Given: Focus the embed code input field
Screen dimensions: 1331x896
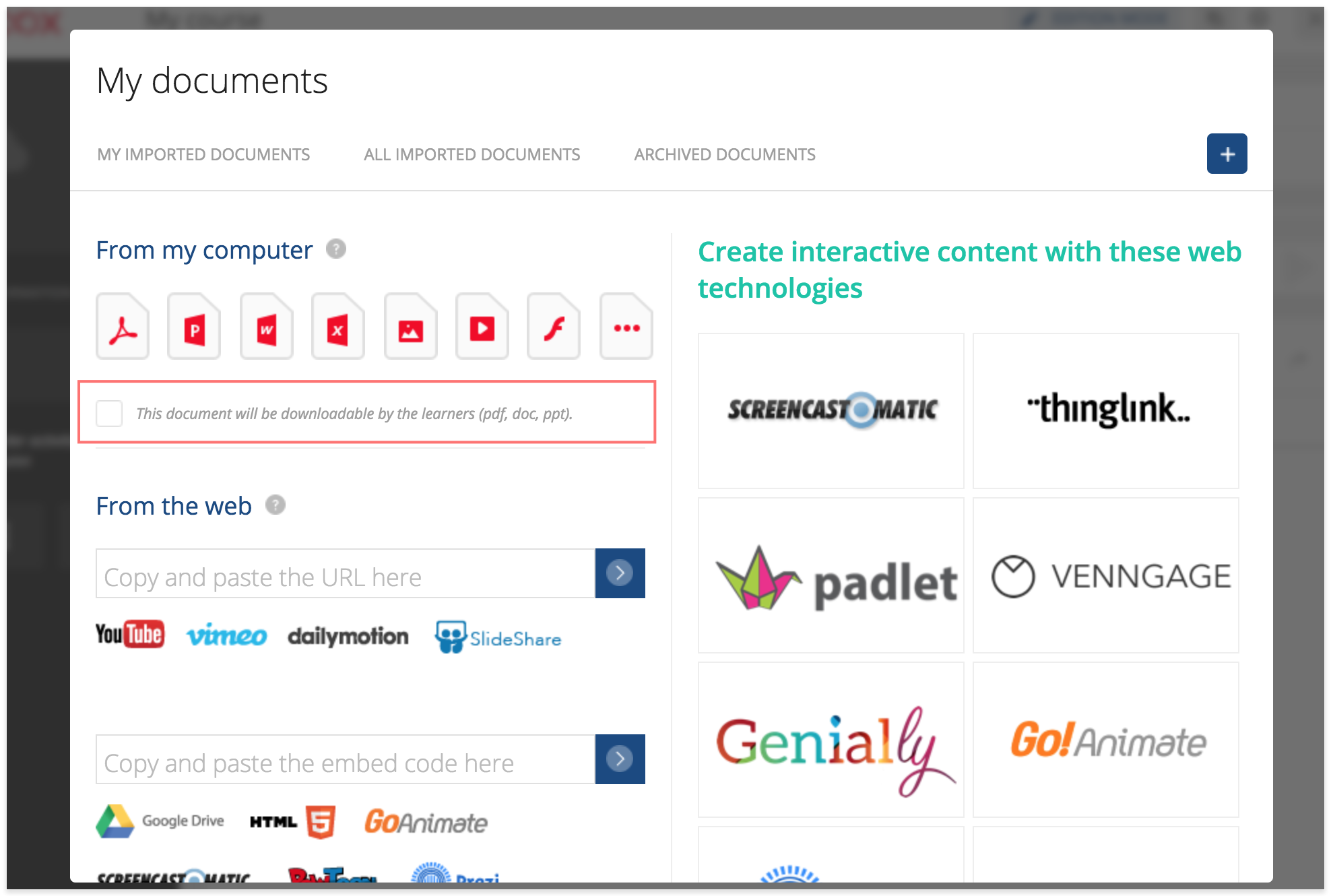Looking at the screenshot, I should click(345, 759).
